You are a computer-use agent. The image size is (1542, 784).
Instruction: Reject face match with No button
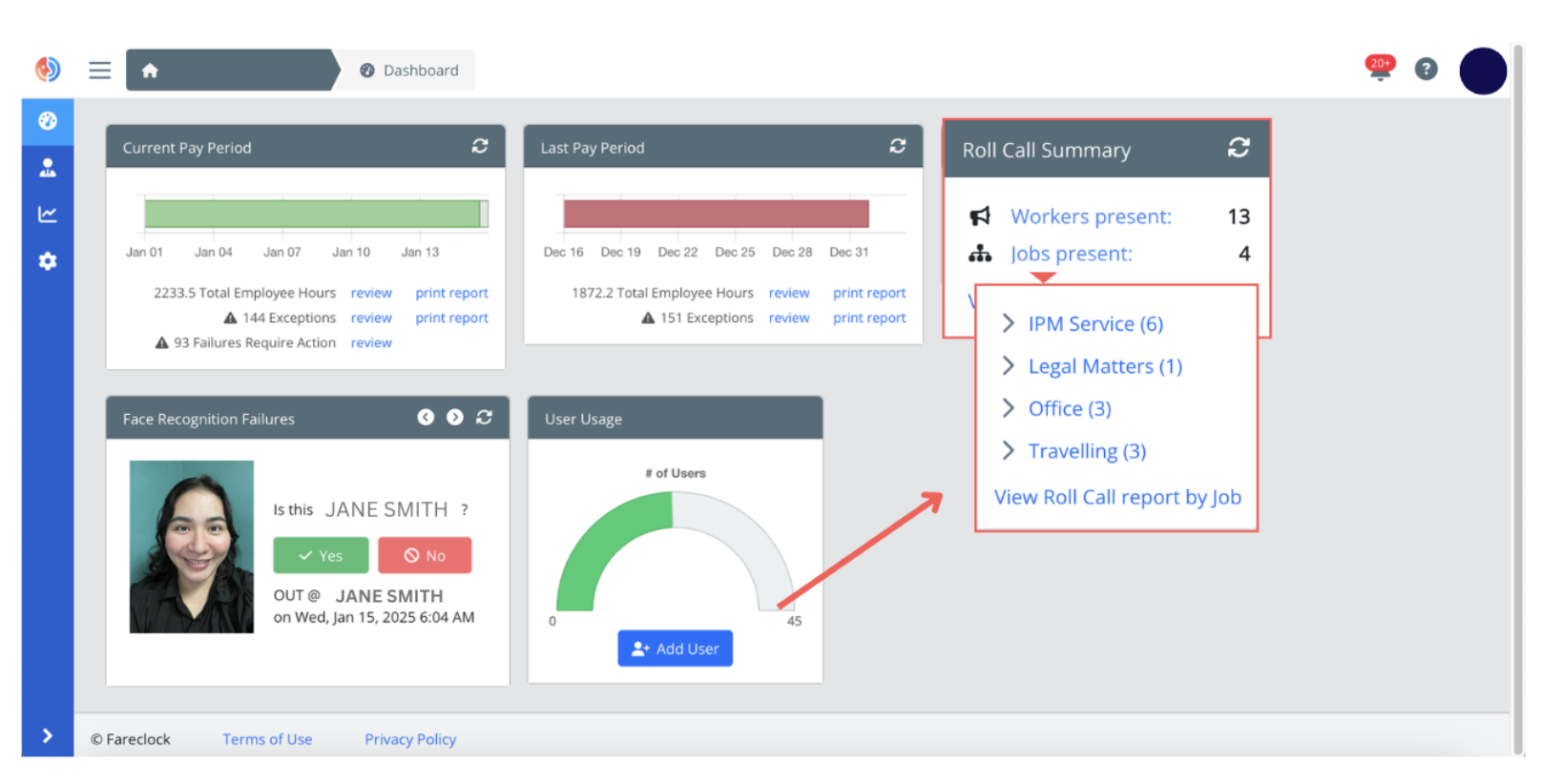(425, 555)
